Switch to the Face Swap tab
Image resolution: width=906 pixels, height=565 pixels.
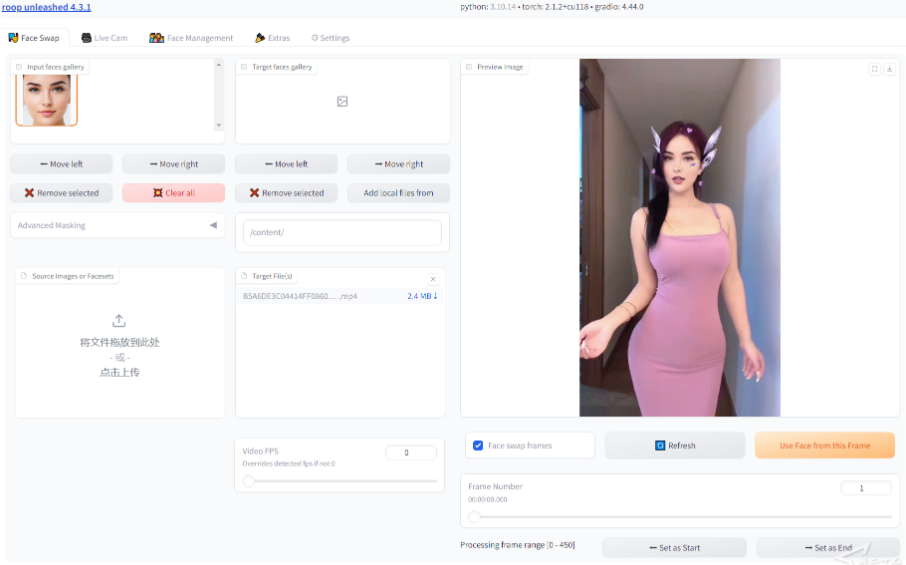(x=34, y=38)
